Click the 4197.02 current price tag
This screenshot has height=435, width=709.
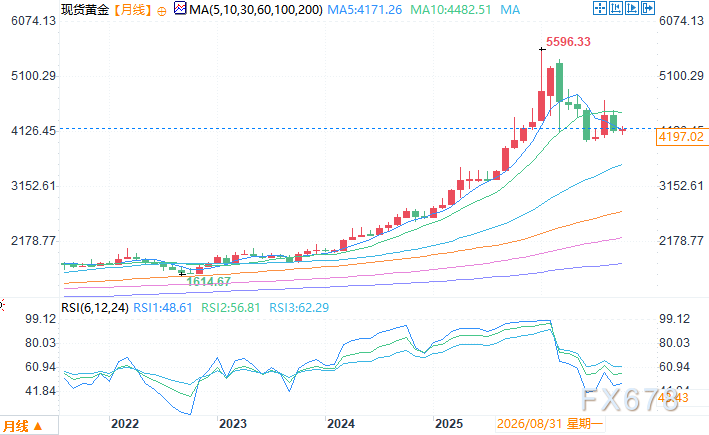[x=682, y=137]
